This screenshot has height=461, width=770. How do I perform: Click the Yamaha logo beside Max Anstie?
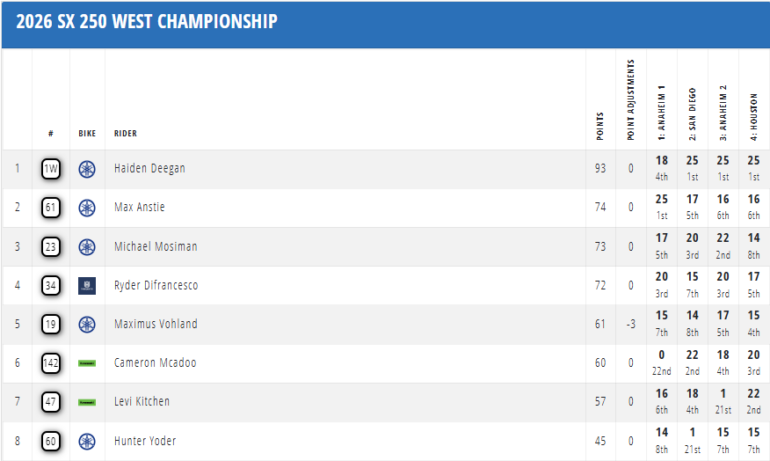tap(87, 208)
